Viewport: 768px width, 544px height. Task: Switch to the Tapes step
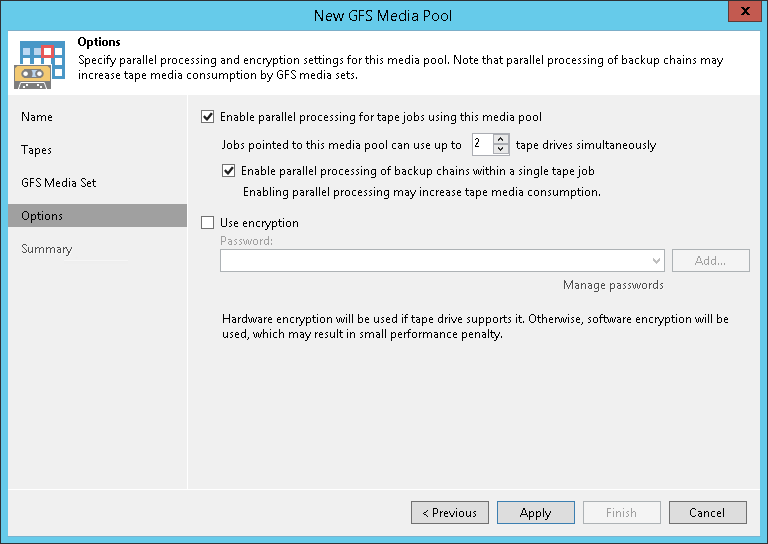pos(37,150)
